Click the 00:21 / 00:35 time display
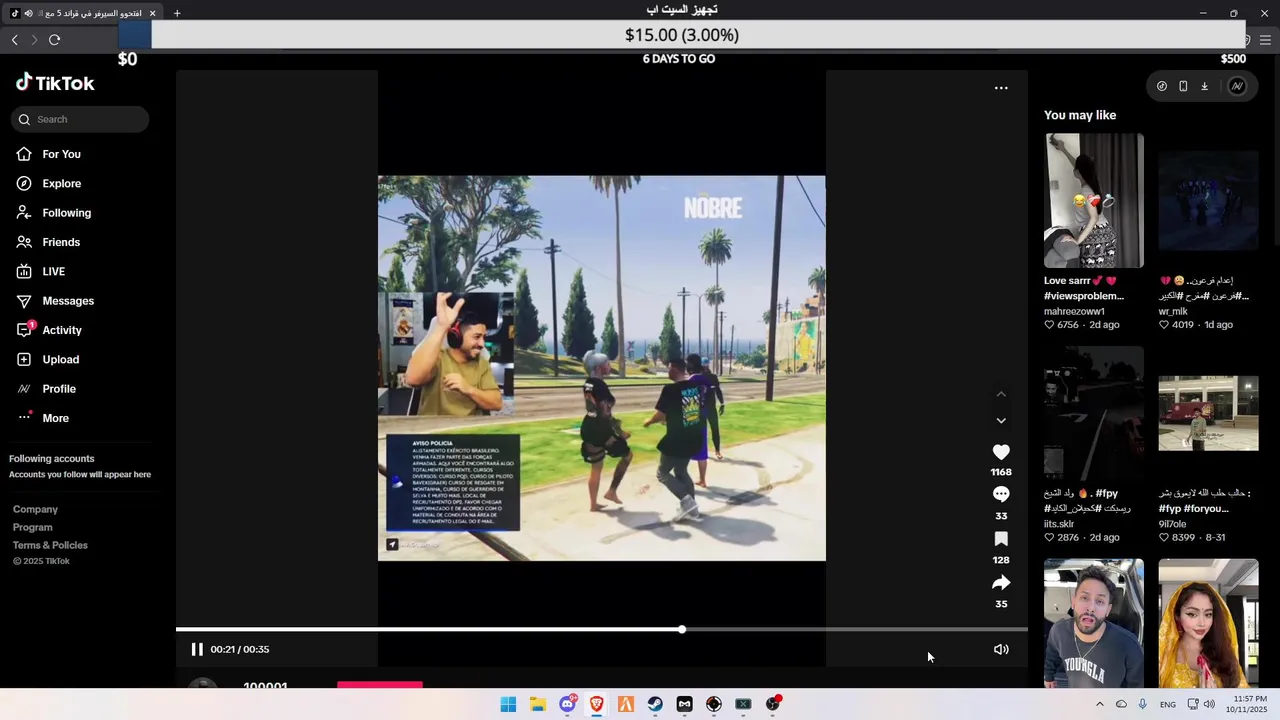The image size is (1280, 720). tap(240, 649)
